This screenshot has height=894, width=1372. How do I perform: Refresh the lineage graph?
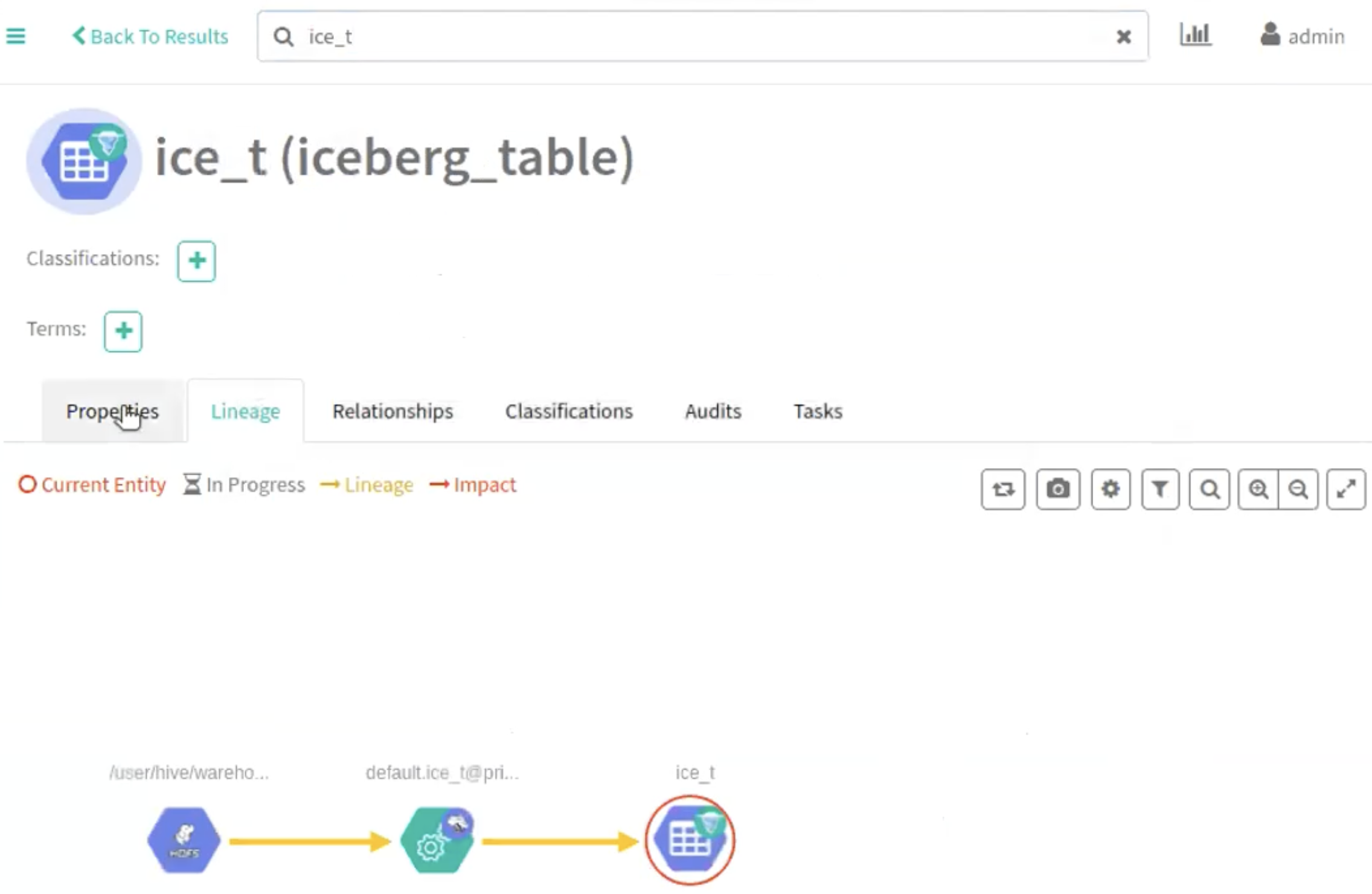[1003, 489]
